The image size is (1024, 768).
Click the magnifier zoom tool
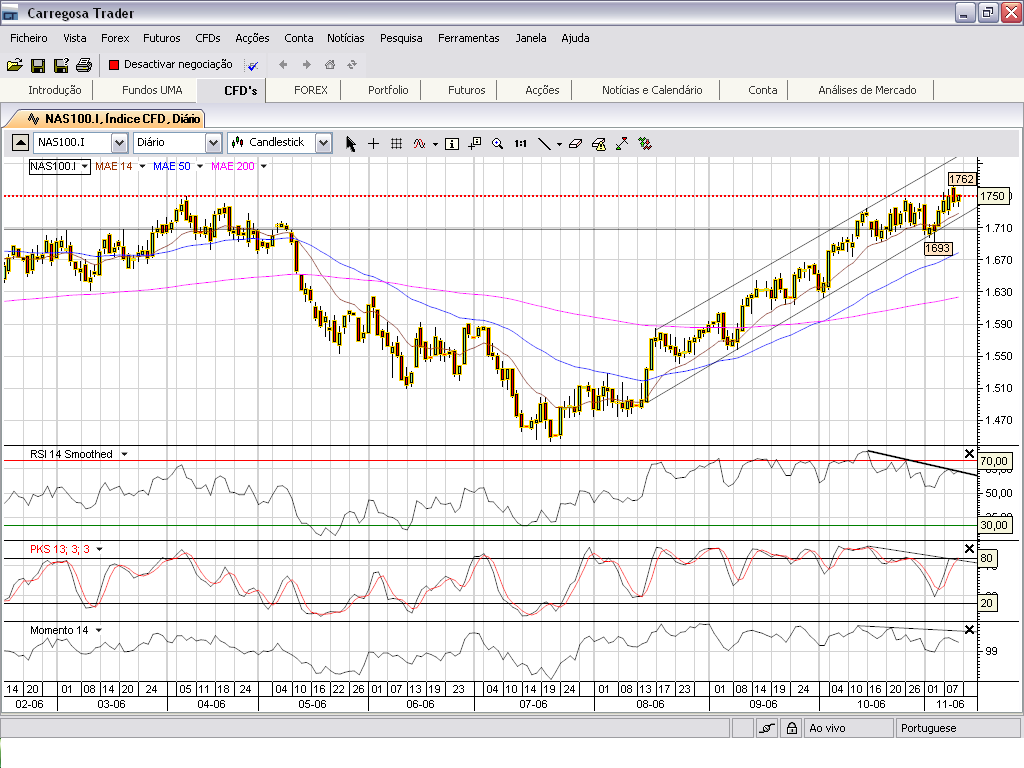click(x=497, y=143)
